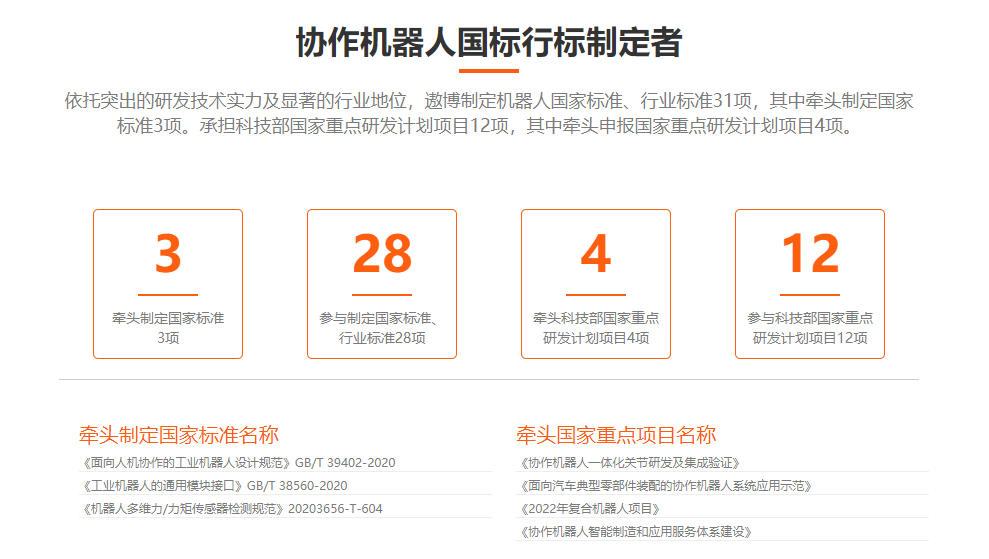Click the large orange number 28
The width and height of the screenshot is (989, 559).
(382, 254)
